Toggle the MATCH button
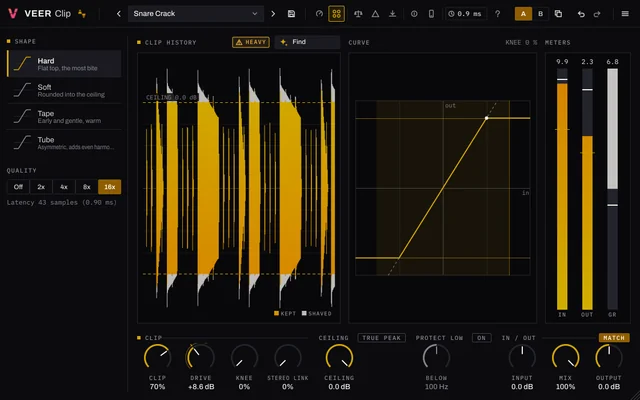640x400 pixels. [x=614, y=338]
